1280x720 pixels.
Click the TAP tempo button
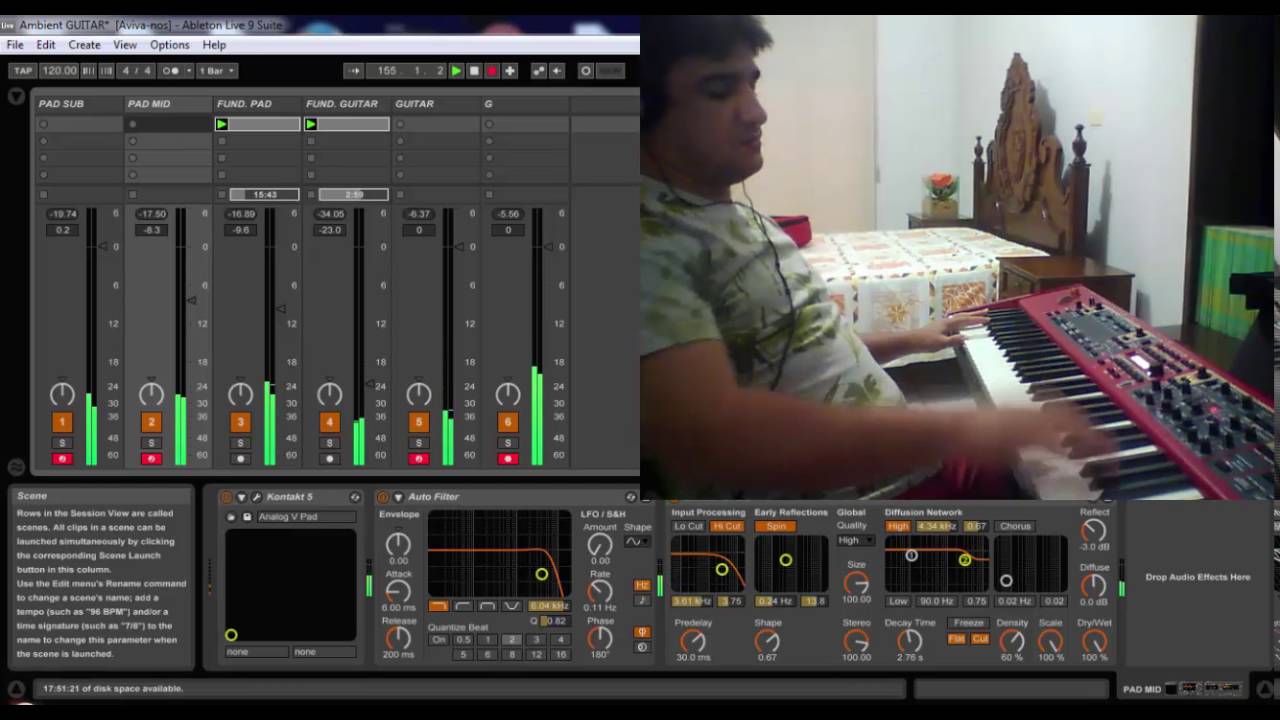tap(22, 71)
